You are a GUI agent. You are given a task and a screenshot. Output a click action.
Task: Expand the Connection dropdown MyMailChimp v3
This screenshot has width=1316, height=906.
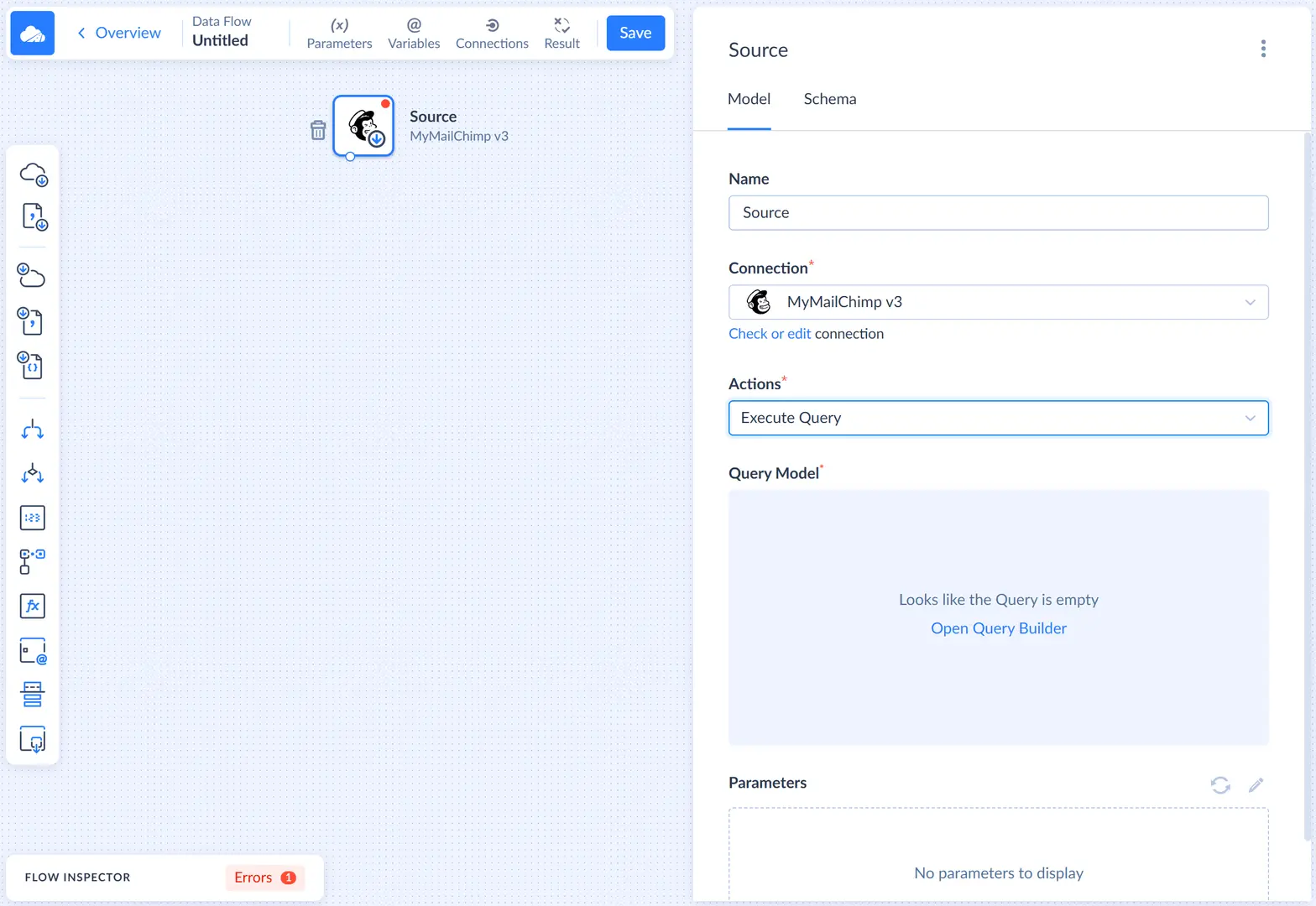(x=998, y=302)
